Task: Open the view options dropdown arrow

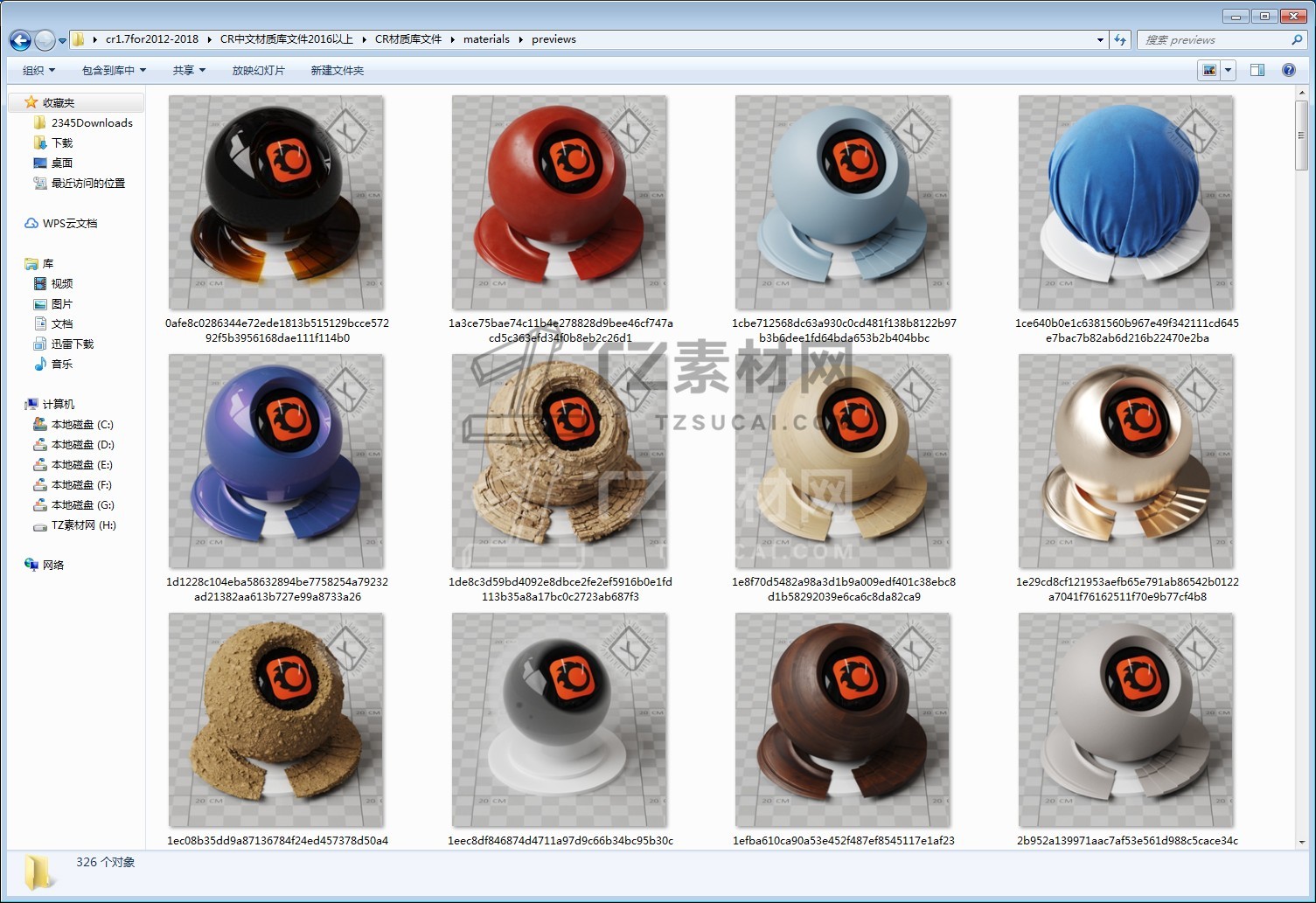Action: pos(1228,70)
